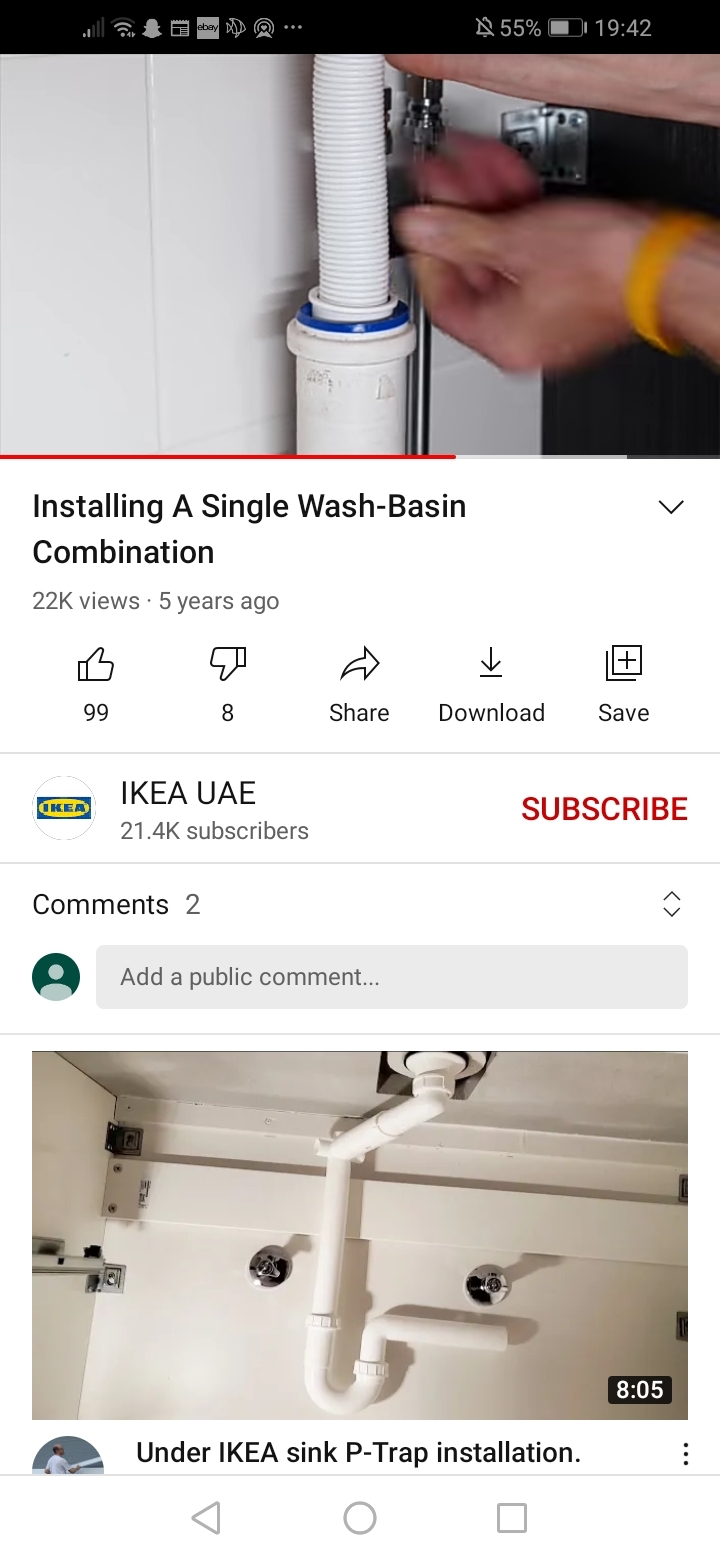Tap the thumbs-down dislike icon
This screenshot has height=1560, width=720.
228,665
